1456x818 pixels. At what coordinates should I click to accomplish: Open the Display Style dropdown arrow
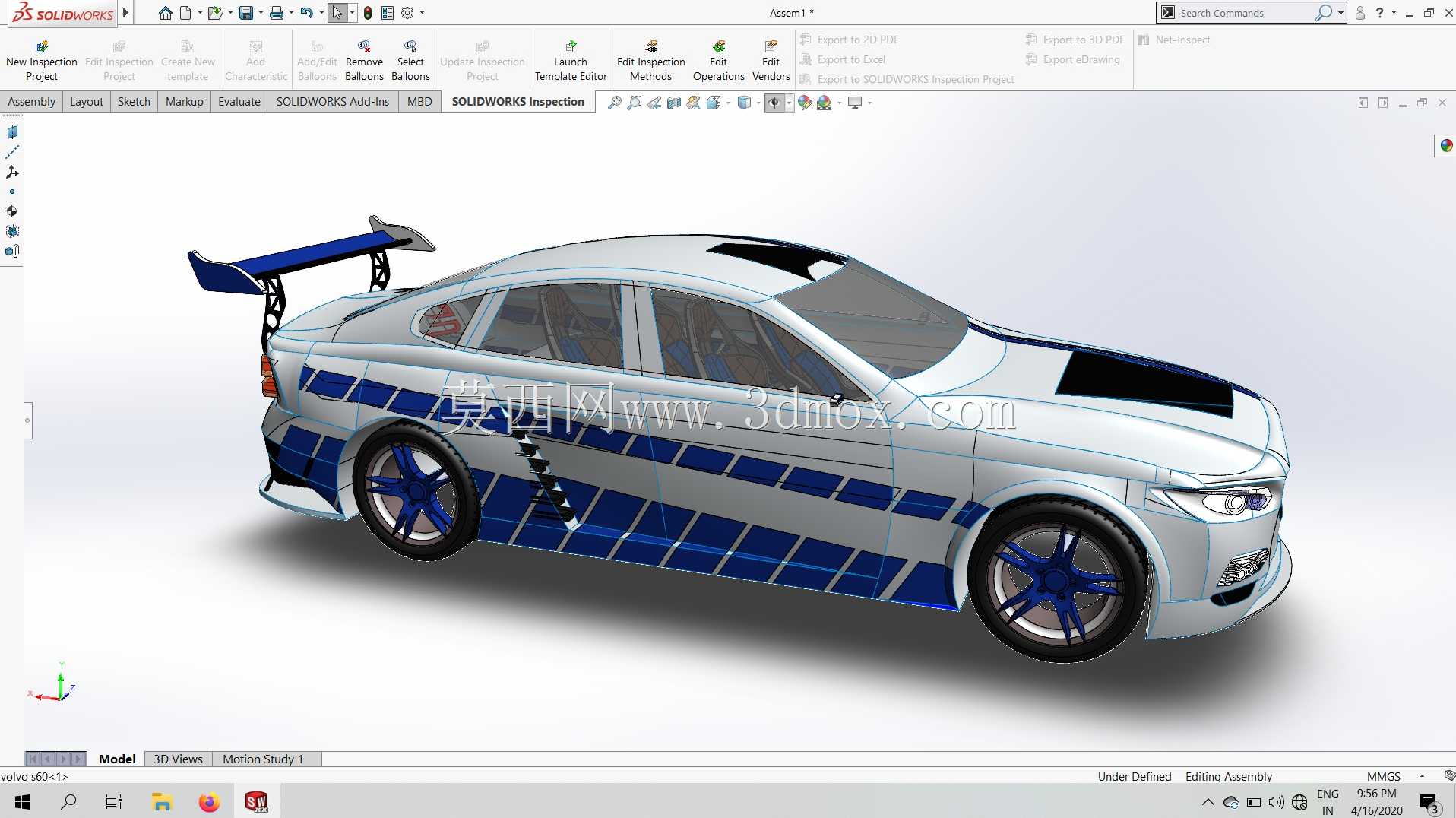(758, 103)
